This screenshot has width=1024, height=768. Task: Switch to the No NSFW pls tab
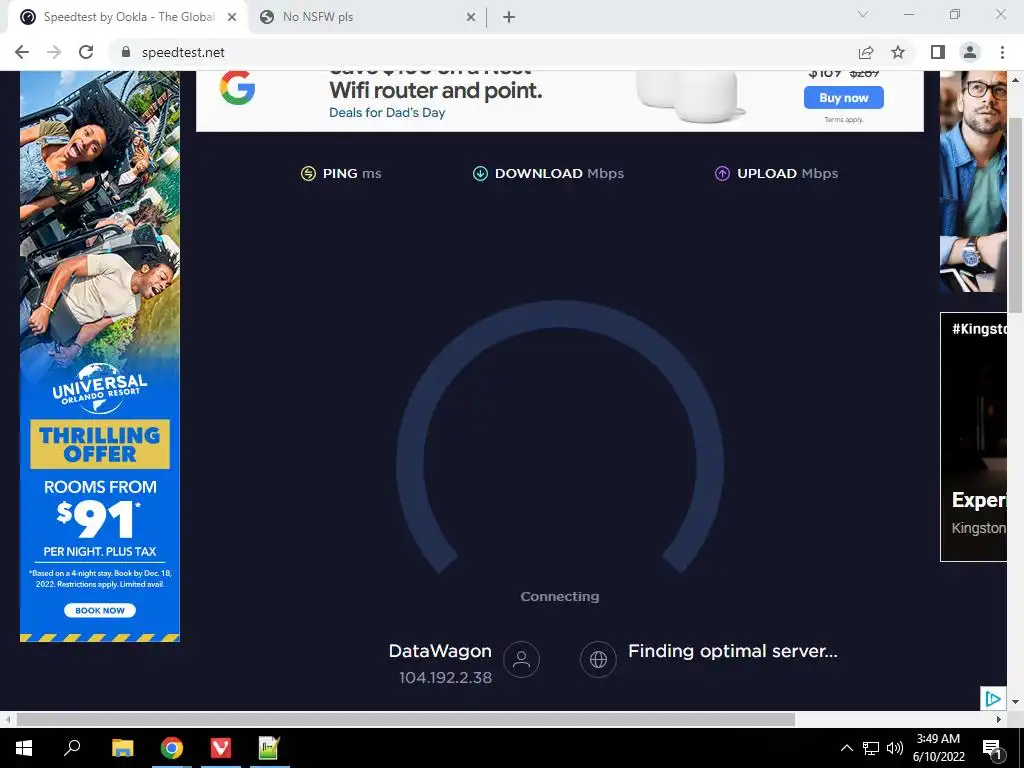(x=366, y=18)
